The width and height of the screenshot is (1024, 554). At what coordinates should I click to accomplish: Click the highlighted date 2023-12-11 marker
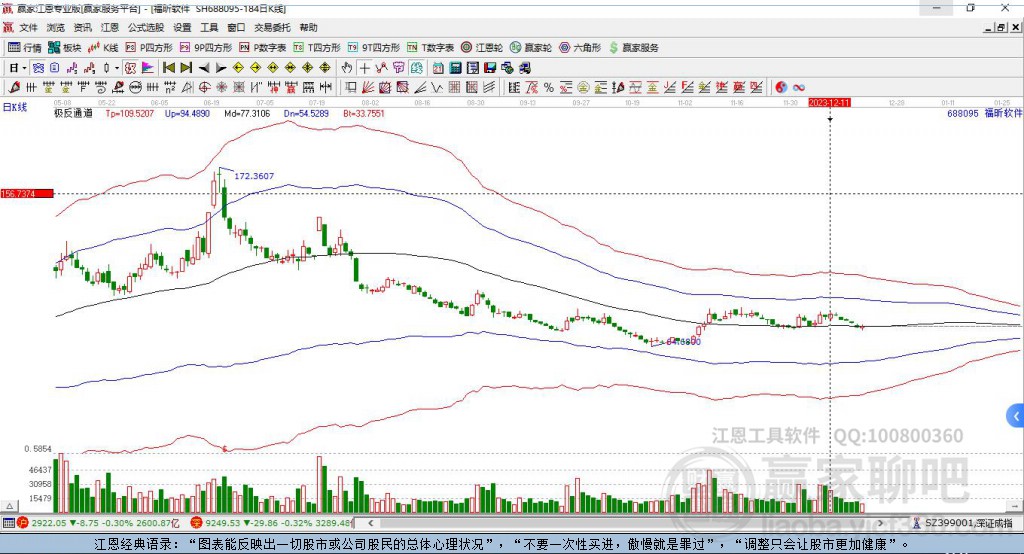coord(829,103)
